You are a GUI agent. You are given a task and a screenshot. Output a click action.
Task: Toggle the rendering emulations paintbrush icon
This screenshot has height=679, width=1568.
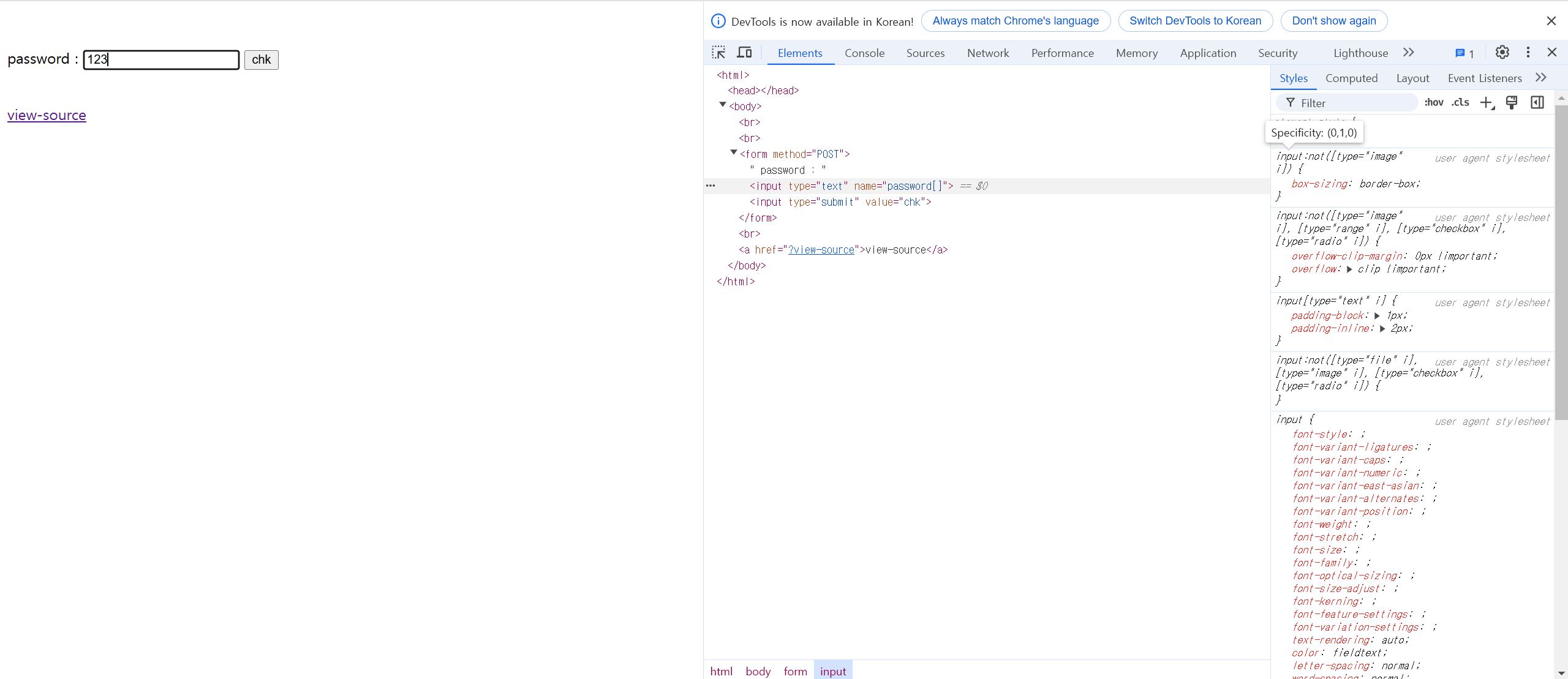(1512, 103)
